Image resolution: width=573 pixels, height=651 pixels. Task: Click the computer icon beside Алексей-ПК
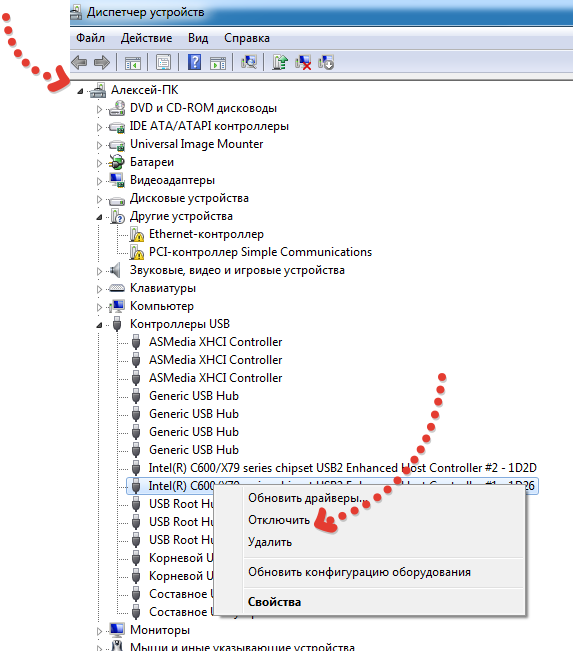coord(98,90)
